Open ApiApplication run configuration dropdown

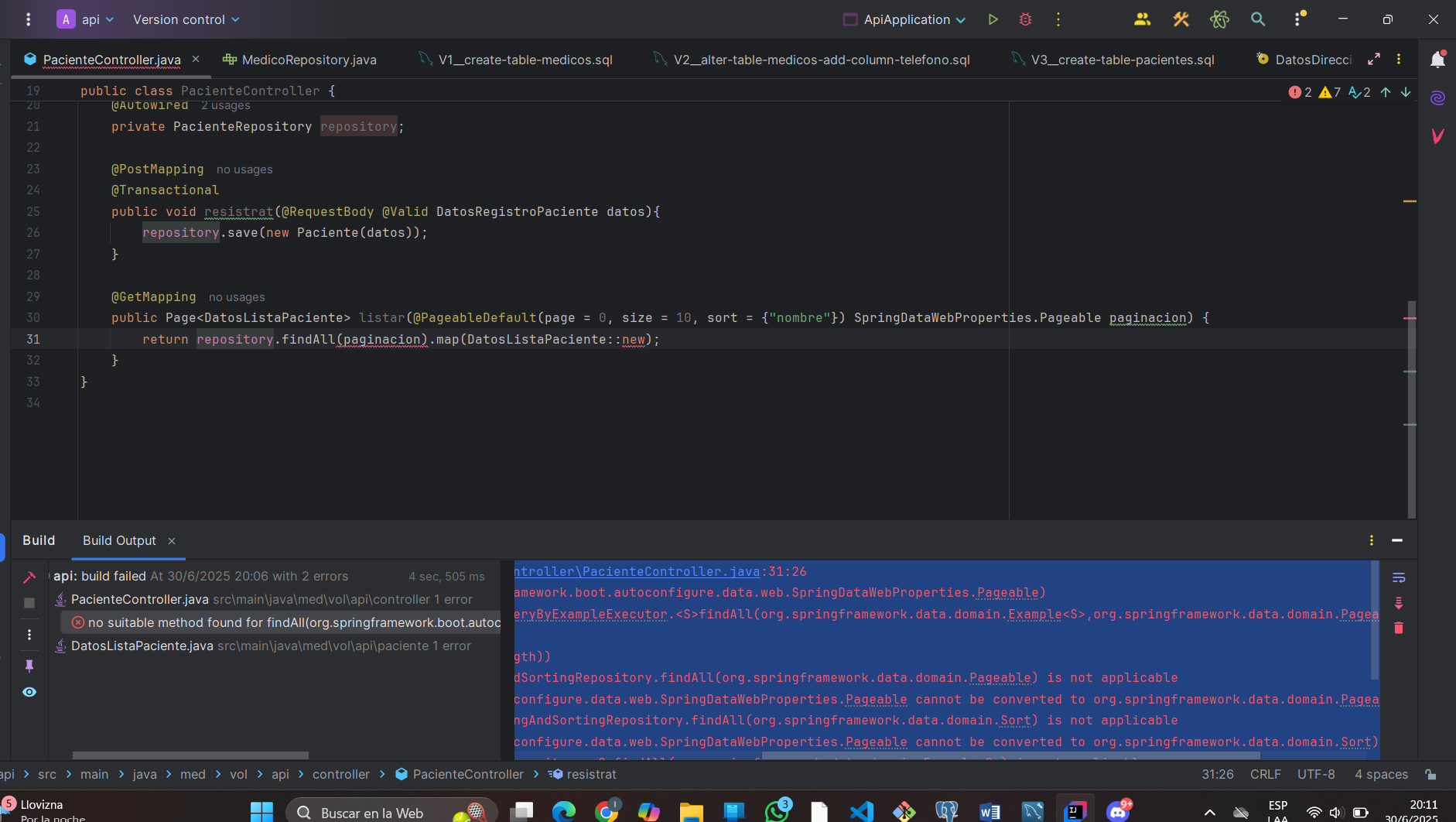904,19
